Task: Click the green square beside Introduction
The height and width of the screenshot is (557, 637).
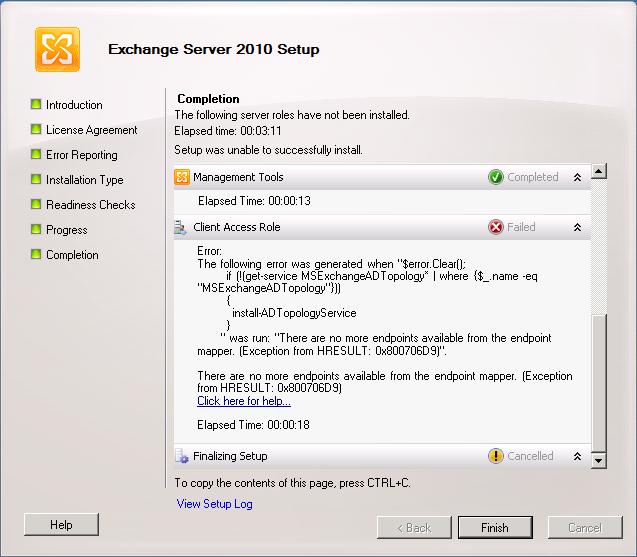Action: point(36,105)
